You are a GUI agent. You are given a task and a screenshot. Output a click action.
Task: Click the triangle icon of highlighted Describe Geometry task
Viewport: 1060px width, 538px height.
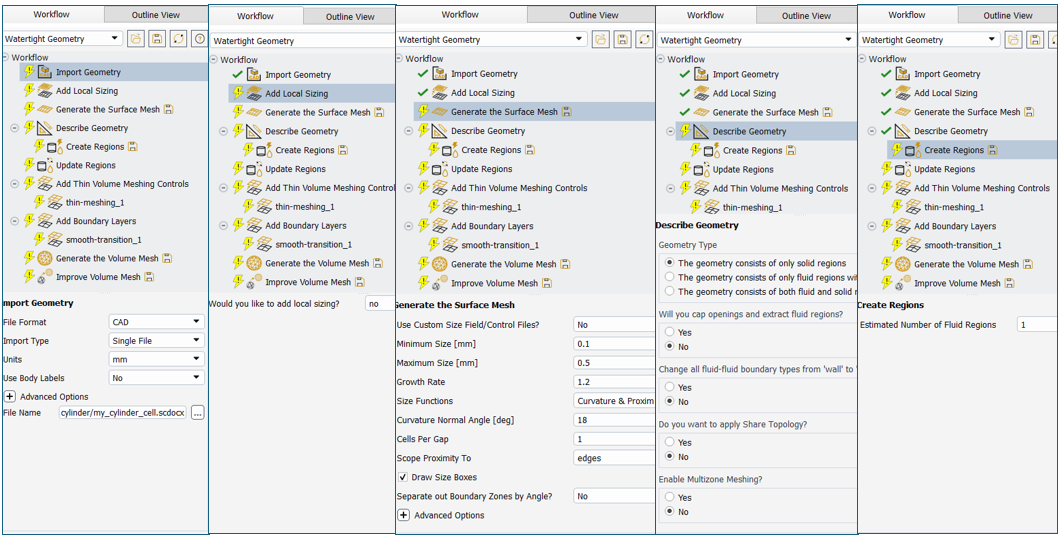tap(701, 131)
